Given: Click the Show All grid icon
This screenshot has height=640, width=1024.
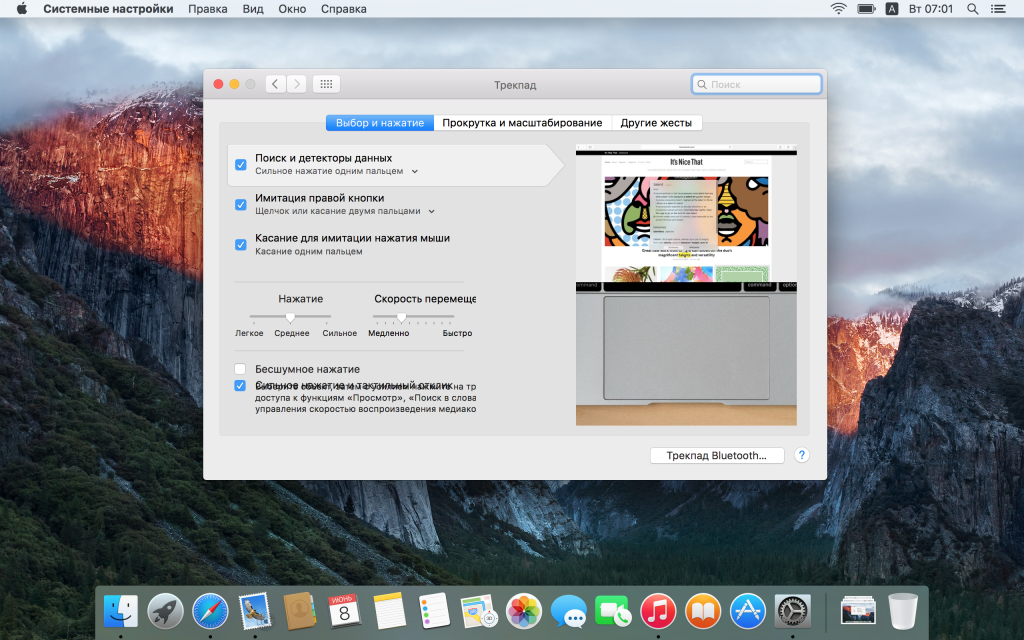Looking at the screenshot, I should (327, 84).
